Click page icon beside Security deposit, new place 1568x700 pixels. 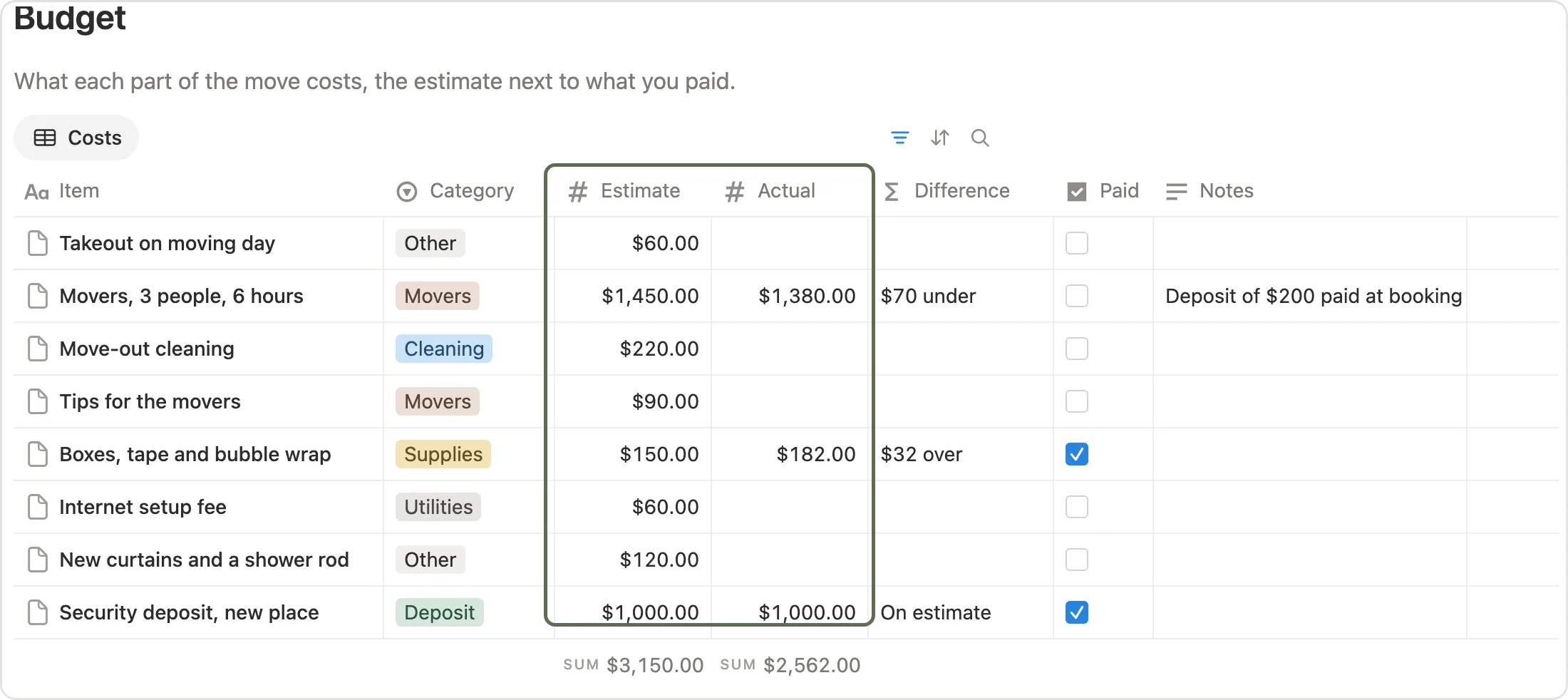point(38,612)
